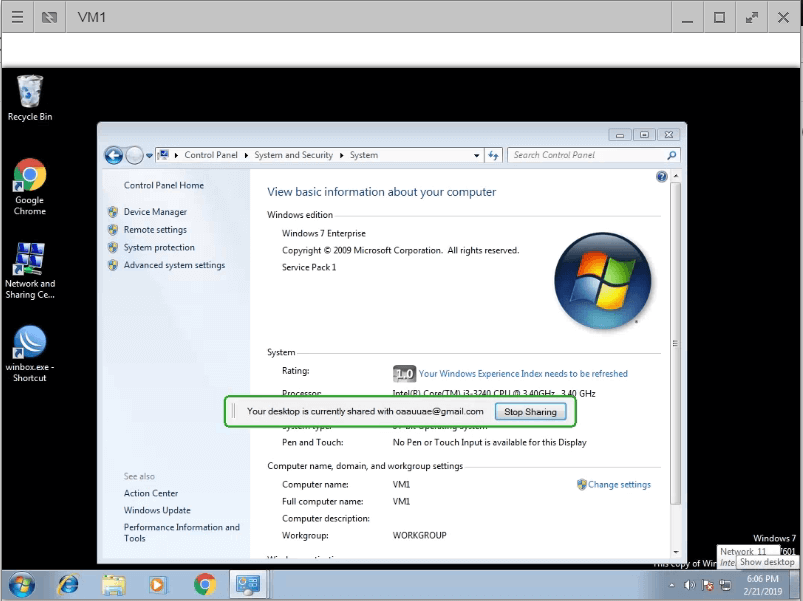803x601 pixels.
Task: Launch Internet Explorer from taskbar
Action: pyautogui.click(x=68, y=585)
